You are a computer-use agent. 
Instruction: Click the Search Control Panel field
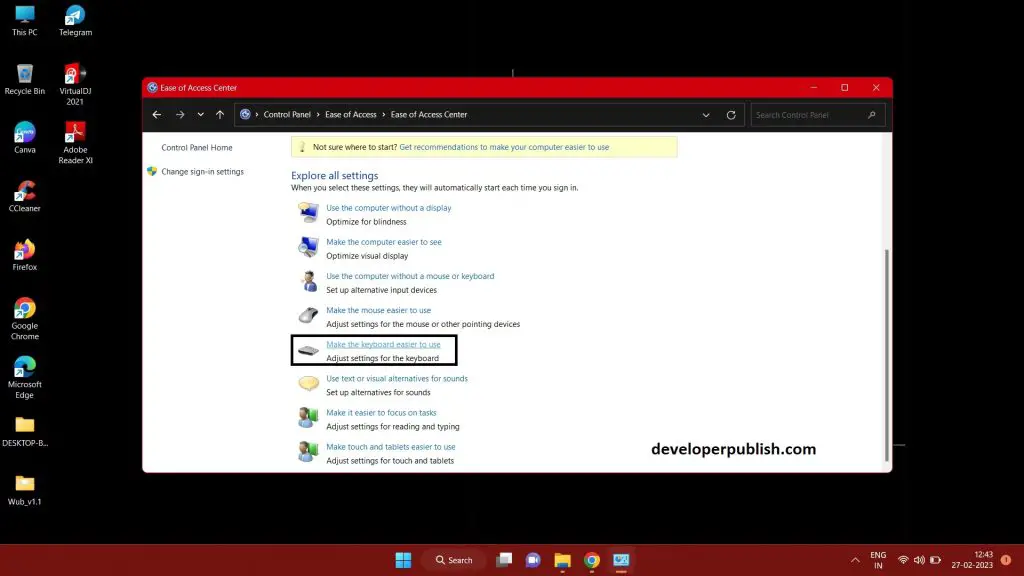pyautogui.click(x=818, y=115)
